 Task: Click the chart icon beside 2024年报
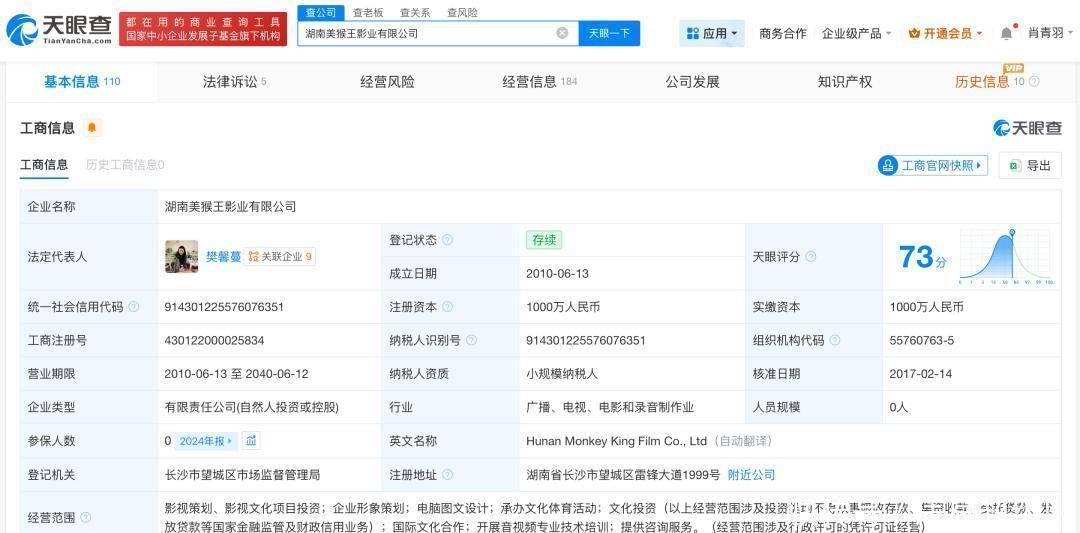252,441
